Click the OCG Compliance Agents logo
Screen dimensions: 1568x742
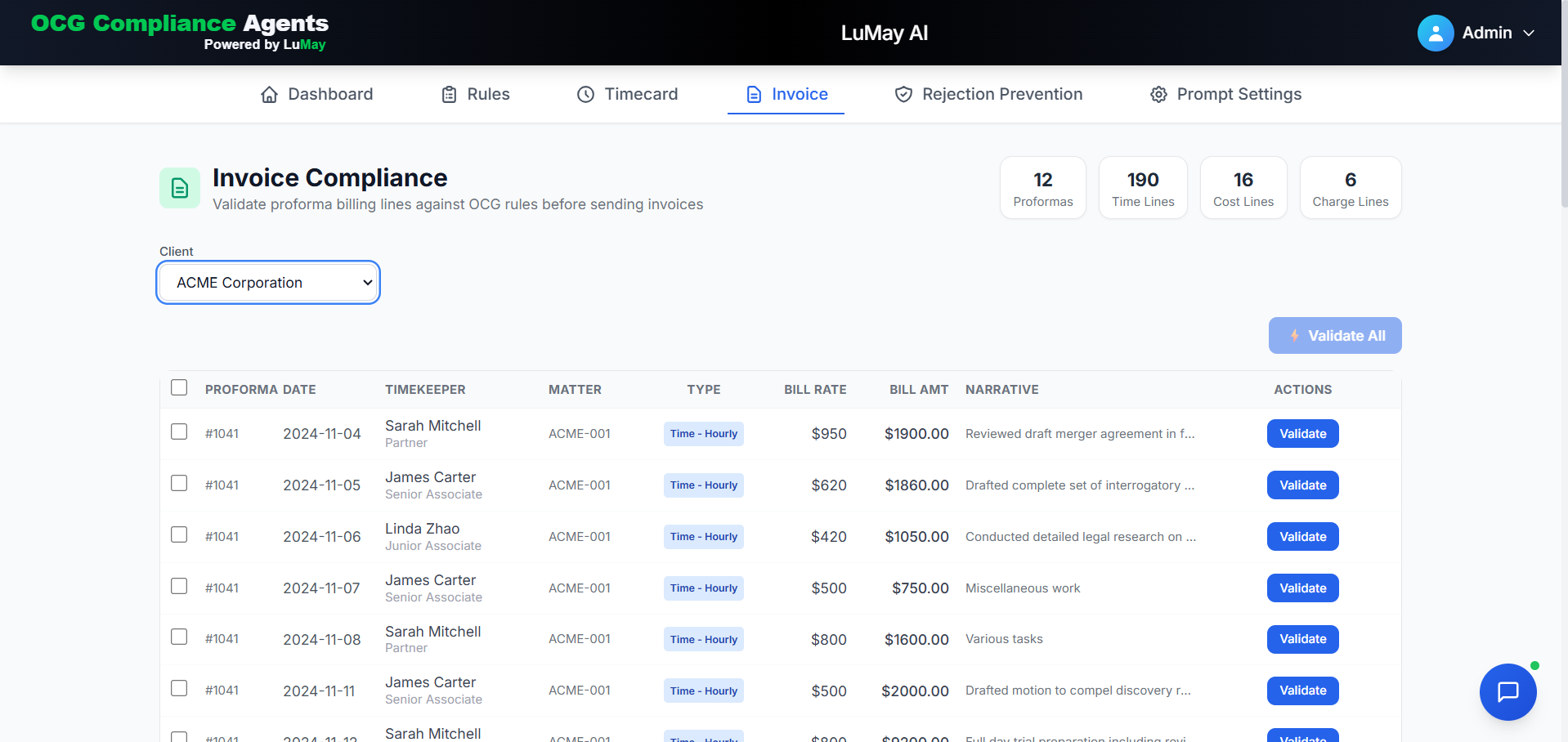(180, 32)
